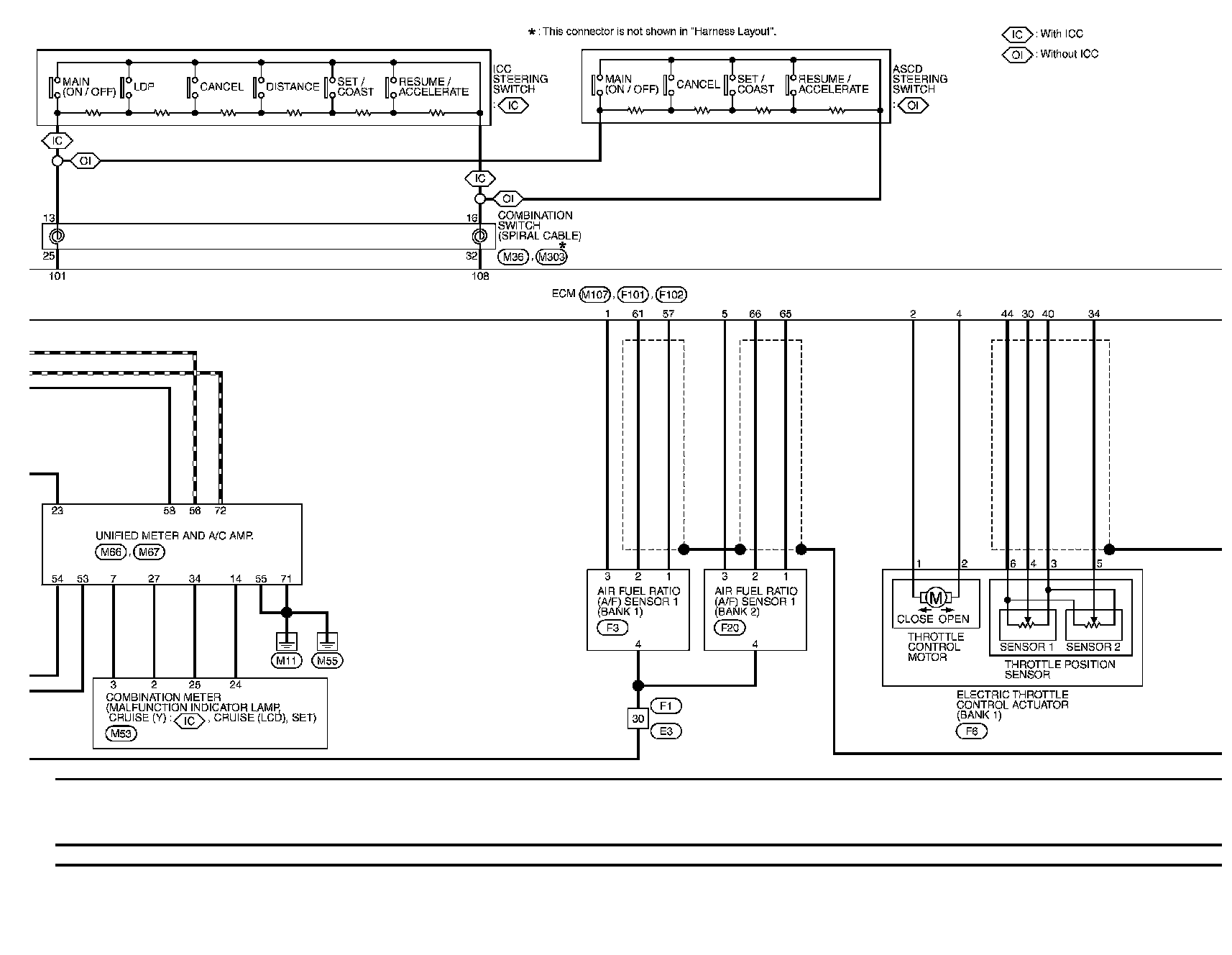
Task: Select junction box 30 between F1 and E3
Action: 638,718
